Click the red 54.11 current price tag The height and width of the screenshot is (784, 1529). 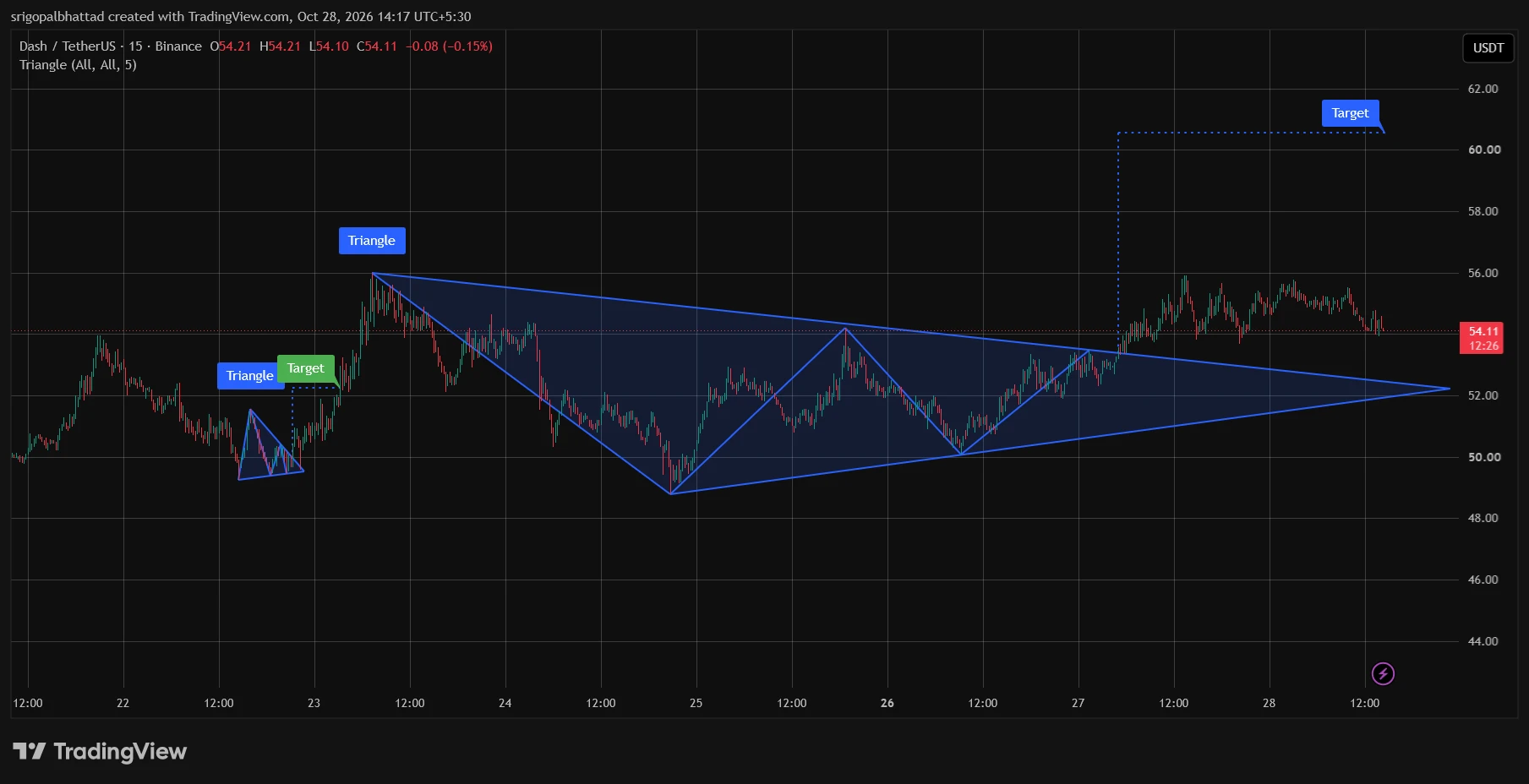click(x=1483, y=338)
